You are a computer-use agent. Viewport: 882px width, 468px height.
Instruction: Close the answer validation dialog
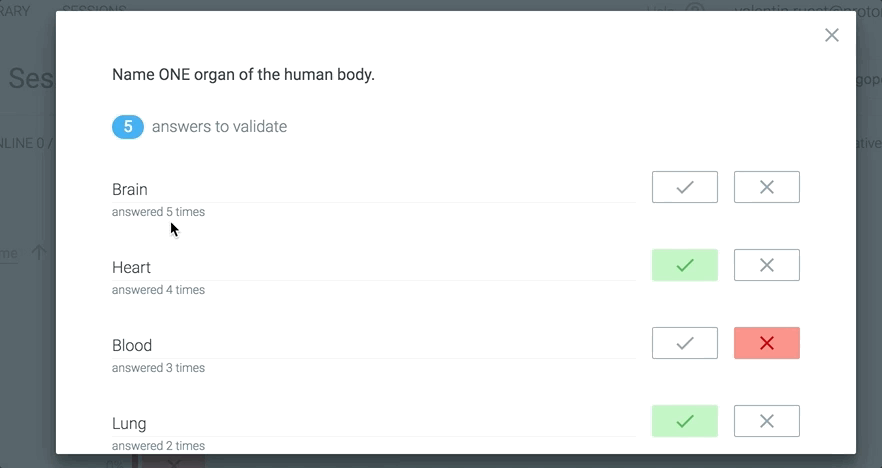tap(832, 35)
